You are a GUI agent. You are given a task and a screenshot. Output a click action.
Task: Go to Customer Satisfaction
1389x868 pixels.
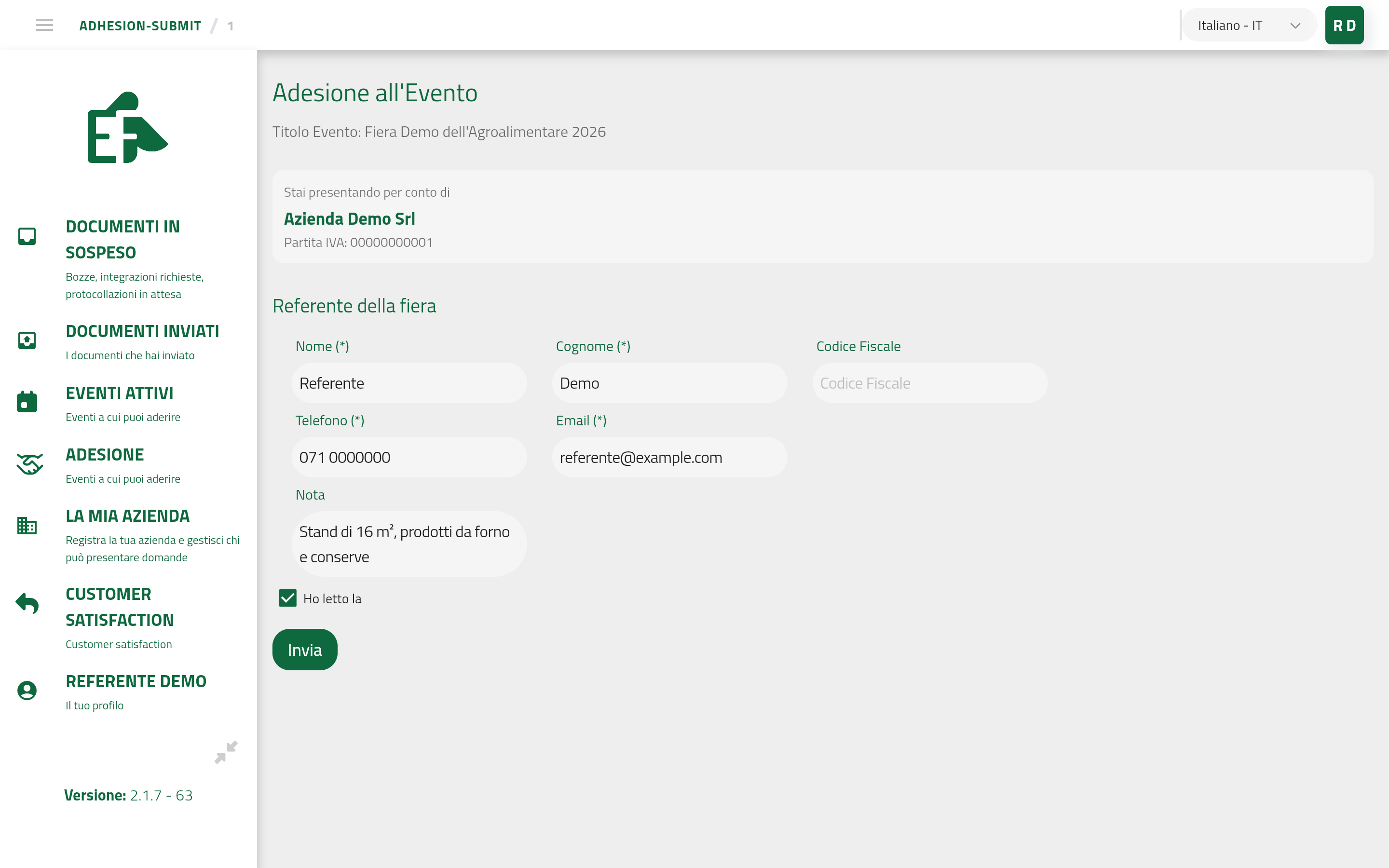[120, 607]
